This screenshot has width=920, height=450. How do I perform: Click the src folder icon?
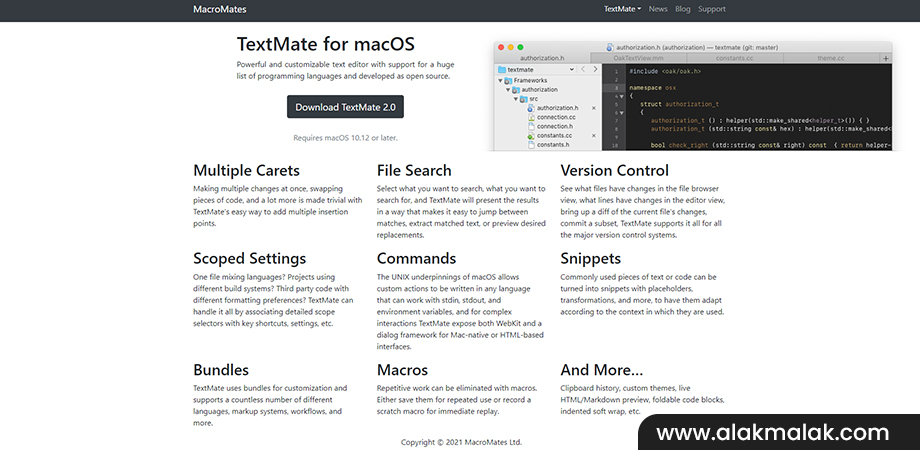coord(523,99)
